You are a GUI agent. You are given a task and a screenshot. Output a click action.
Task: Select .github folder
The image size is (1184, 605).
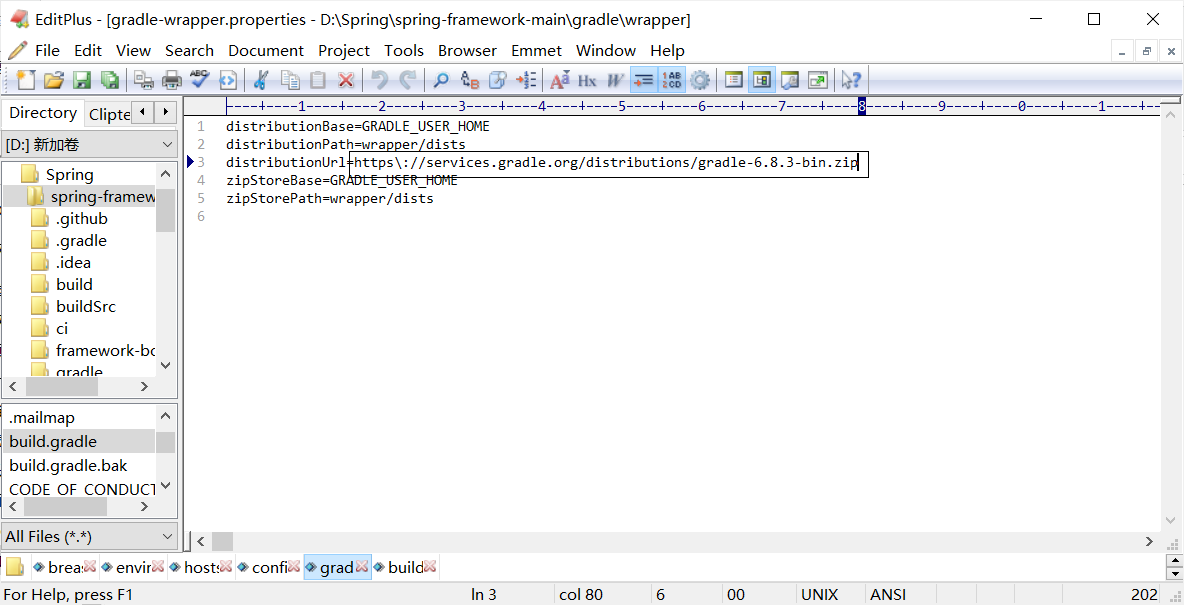click(82, 219)
